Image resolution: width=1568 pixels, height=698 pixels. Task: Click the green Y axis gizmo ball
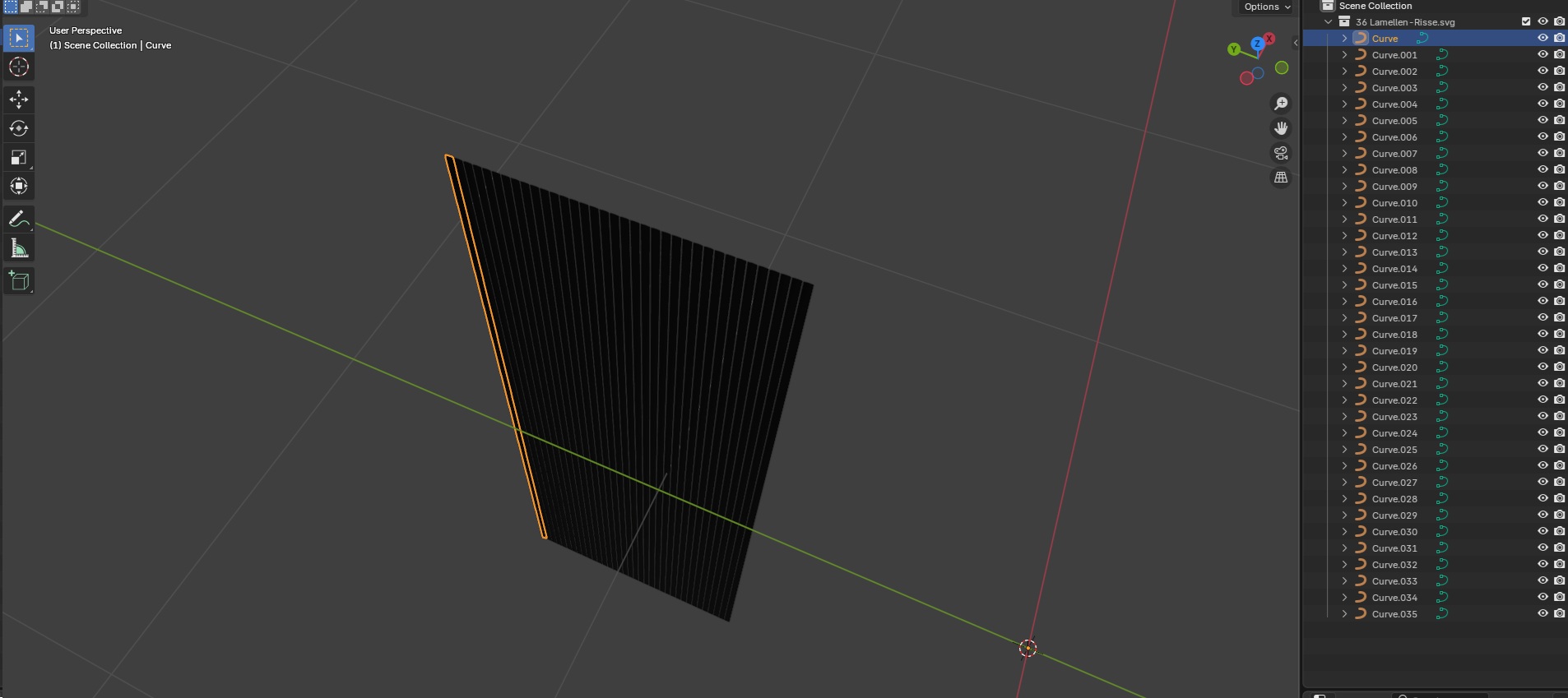[1233, 49]
